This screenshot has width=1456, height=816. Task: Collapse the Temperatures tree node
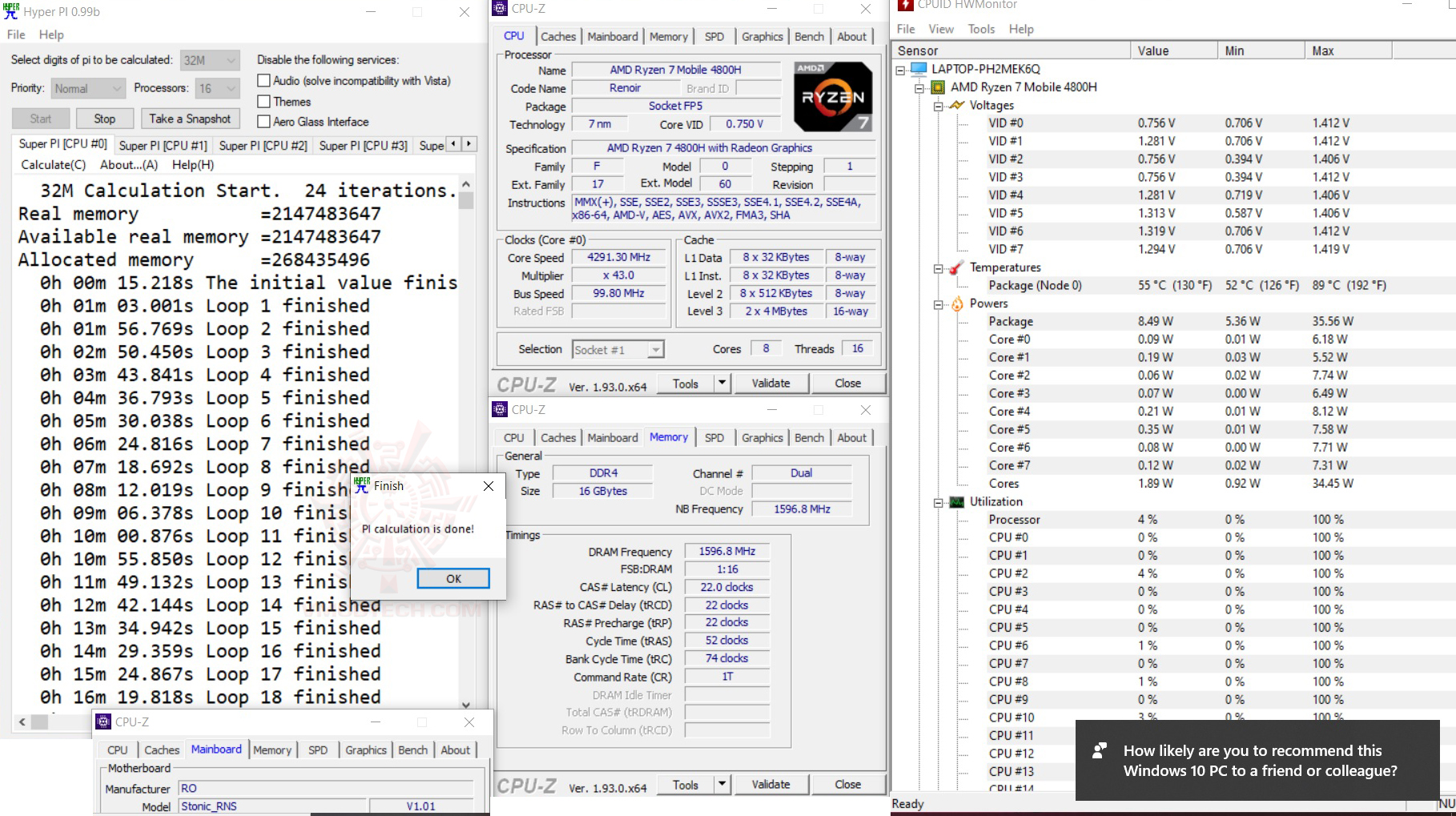click(938, 268)
